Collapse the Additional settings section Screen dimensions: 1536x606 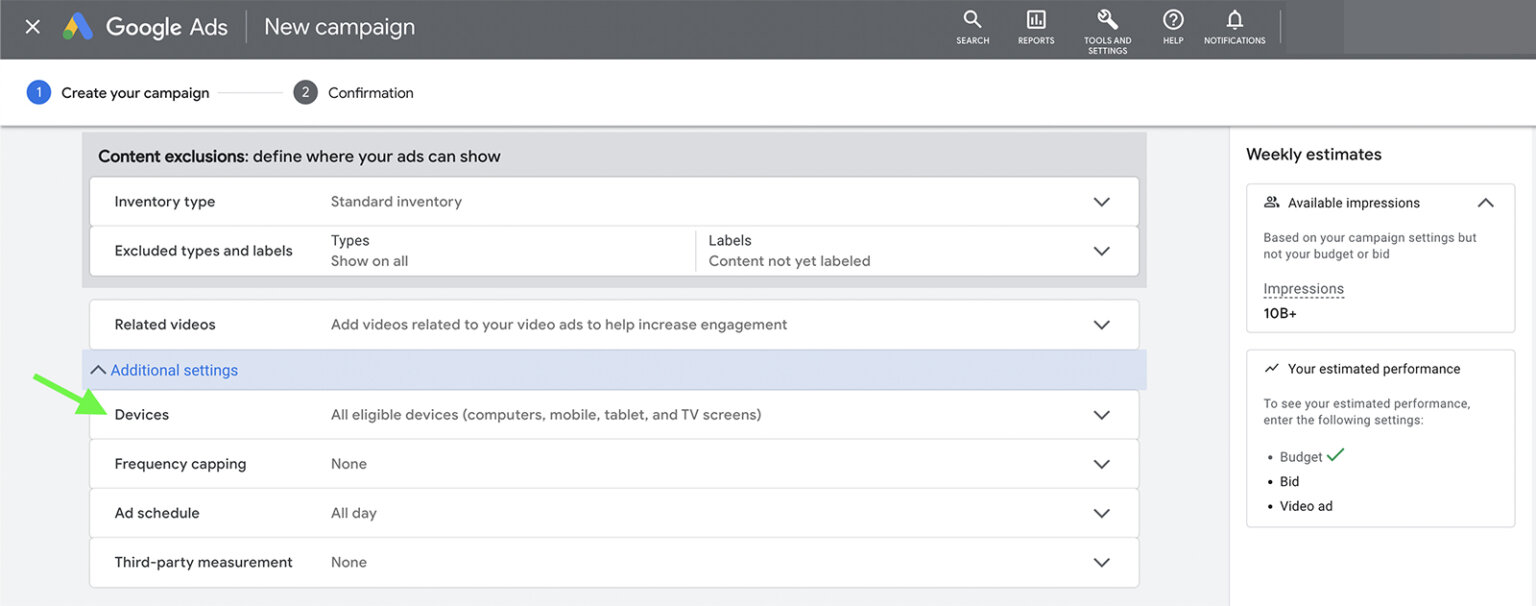pos(163,369)
